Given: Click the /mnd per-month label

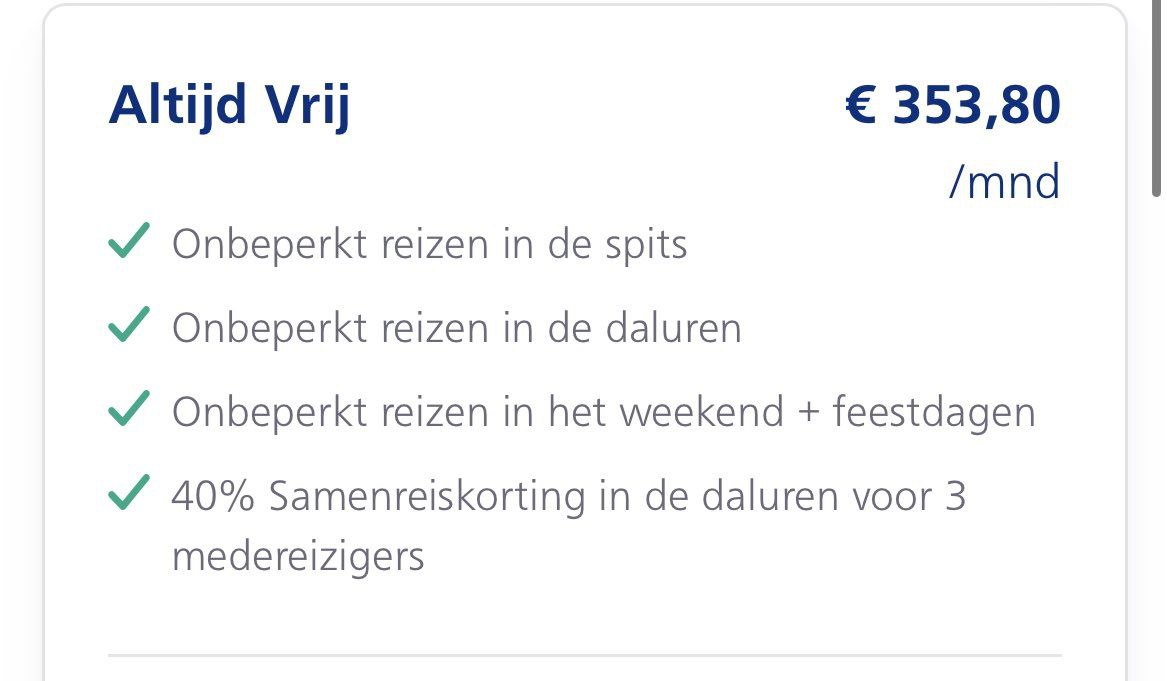Looking at the screenshot, I should click(1004, 183).
